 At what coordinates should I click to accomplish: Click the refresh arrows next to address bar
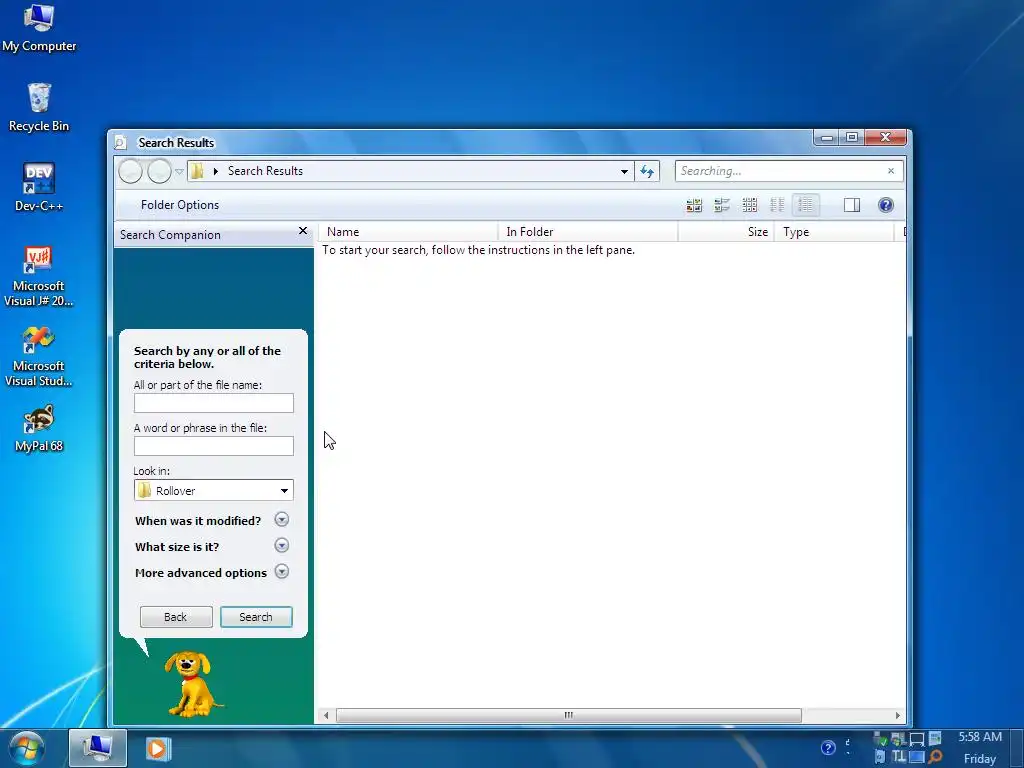tap(647, 171)
